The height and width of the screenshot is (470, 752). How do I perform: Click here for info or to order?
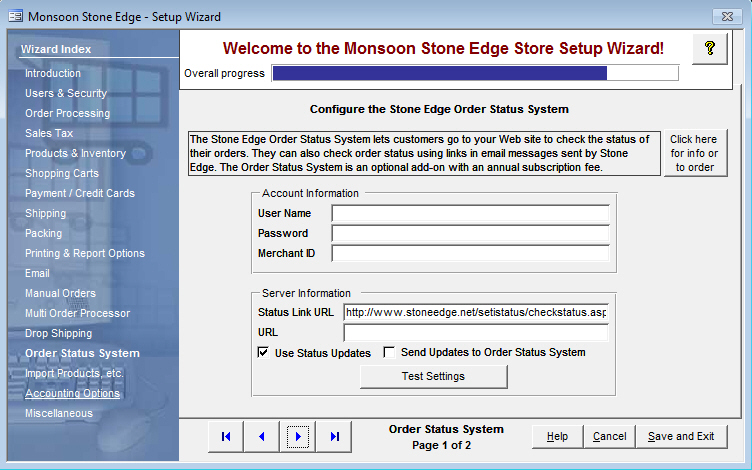point(693,153)
